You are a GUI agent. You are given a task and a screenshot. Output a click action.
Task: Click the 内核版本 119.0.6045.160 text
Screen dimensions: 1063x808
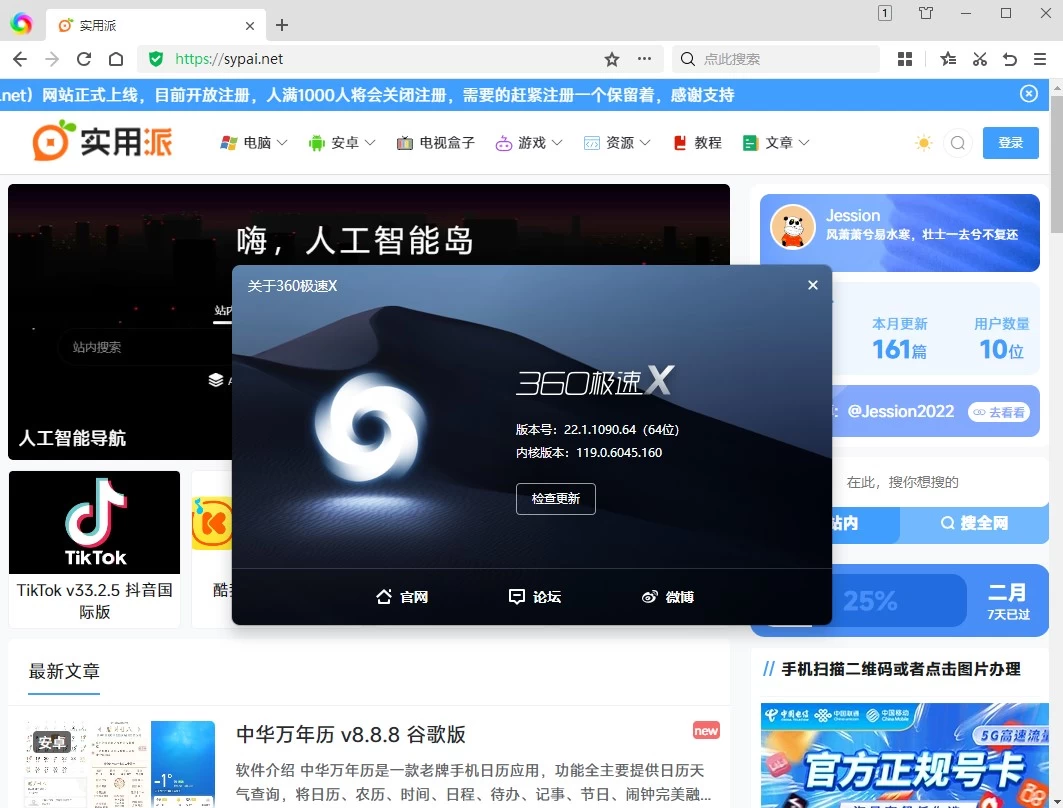pos(588,453)
